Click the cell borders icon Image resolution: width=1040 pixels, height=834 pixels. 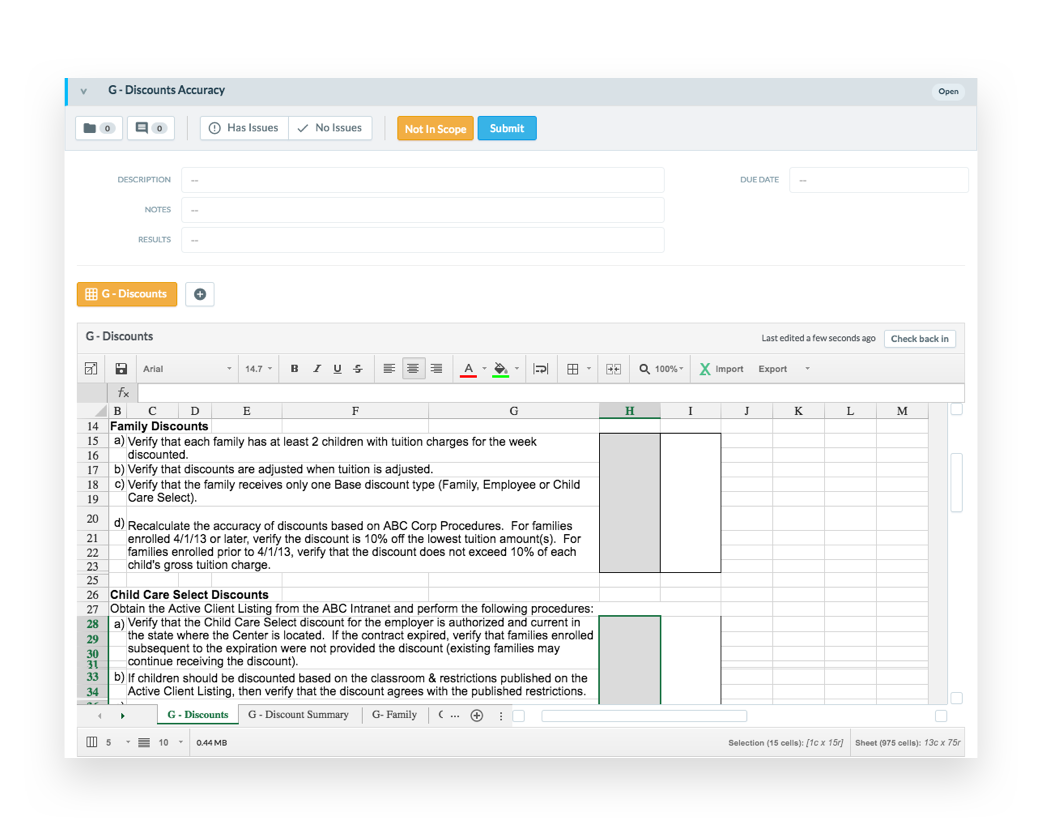[573, 369]
